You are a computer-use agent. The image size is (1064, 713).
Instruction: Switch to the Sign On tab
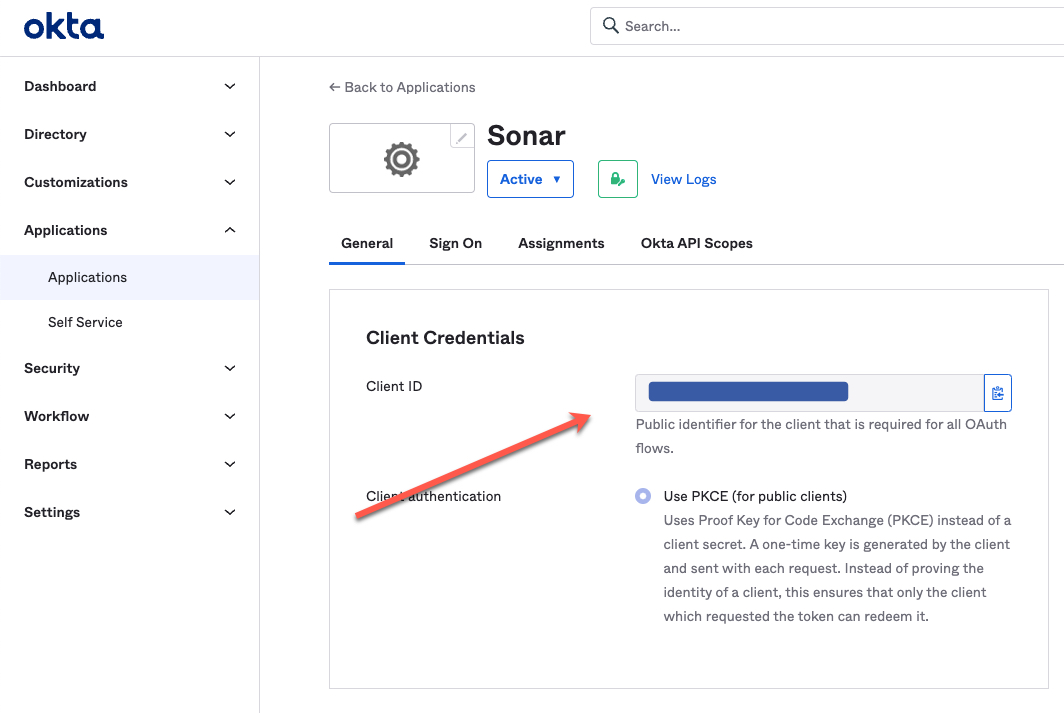pyautogui.click(x=455, y=244)
